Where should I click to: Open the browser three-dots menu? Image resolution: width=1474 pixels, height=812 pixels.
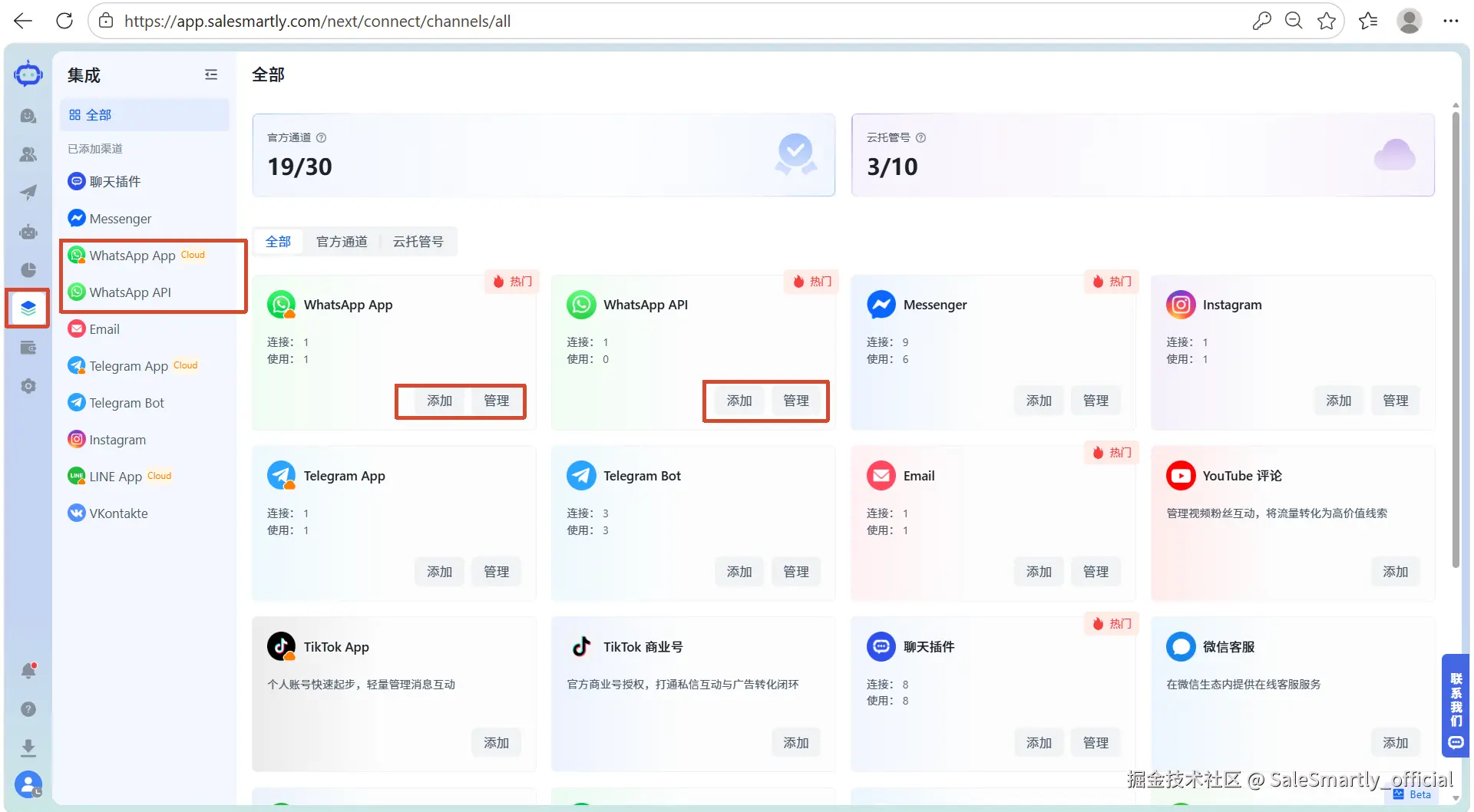[1450, 21]
